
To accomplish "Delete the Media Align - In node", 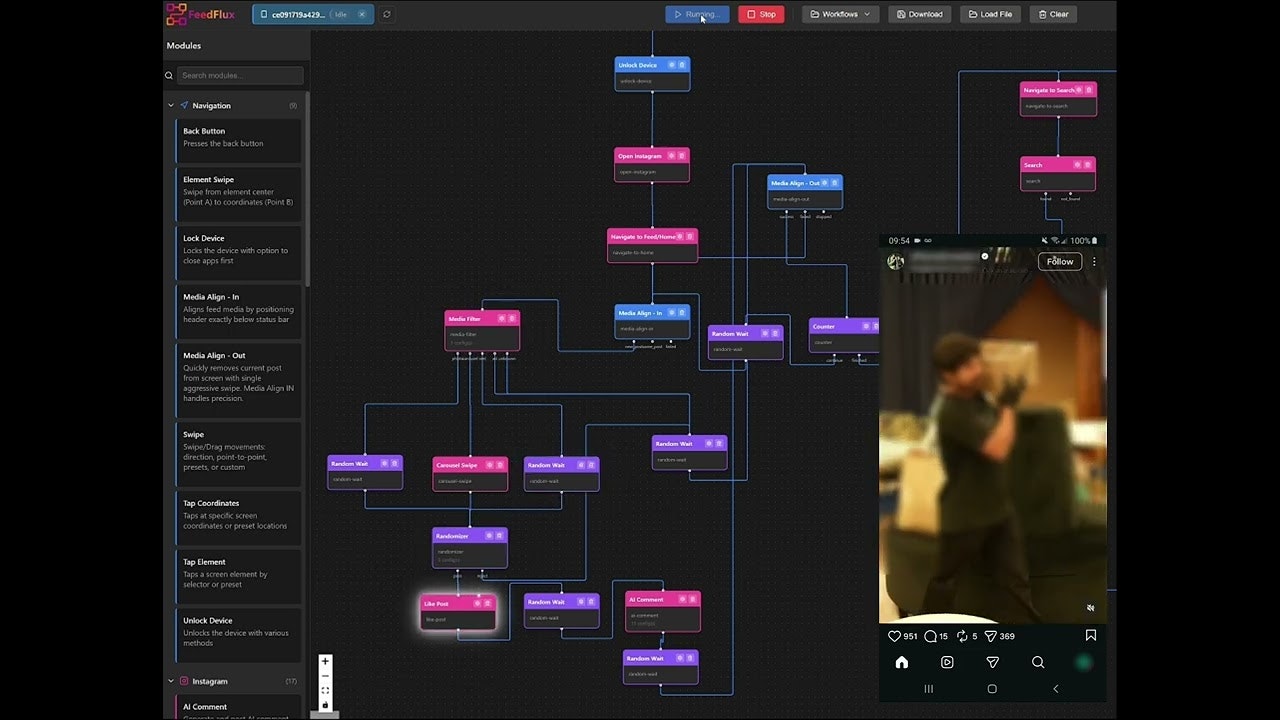I will (x=682, y=313).
